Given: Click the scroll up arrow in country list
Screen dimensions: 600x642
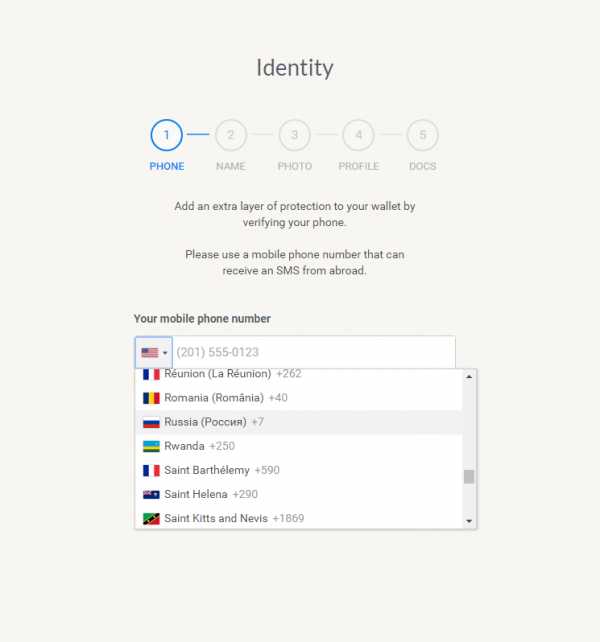Looking at the screenshot, I should [469, 376].
